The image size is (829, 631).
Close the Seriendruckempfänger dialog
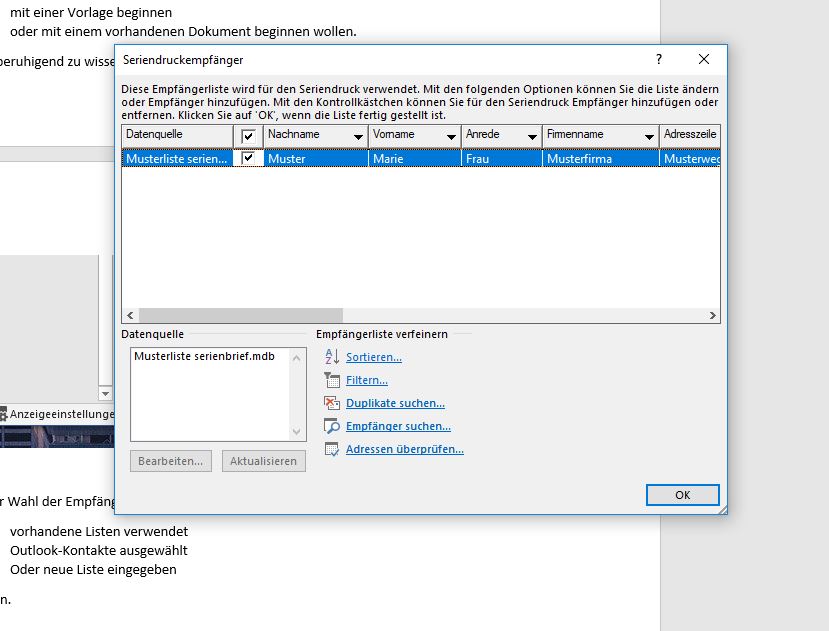pyautogui.click(x=704, y=60)
